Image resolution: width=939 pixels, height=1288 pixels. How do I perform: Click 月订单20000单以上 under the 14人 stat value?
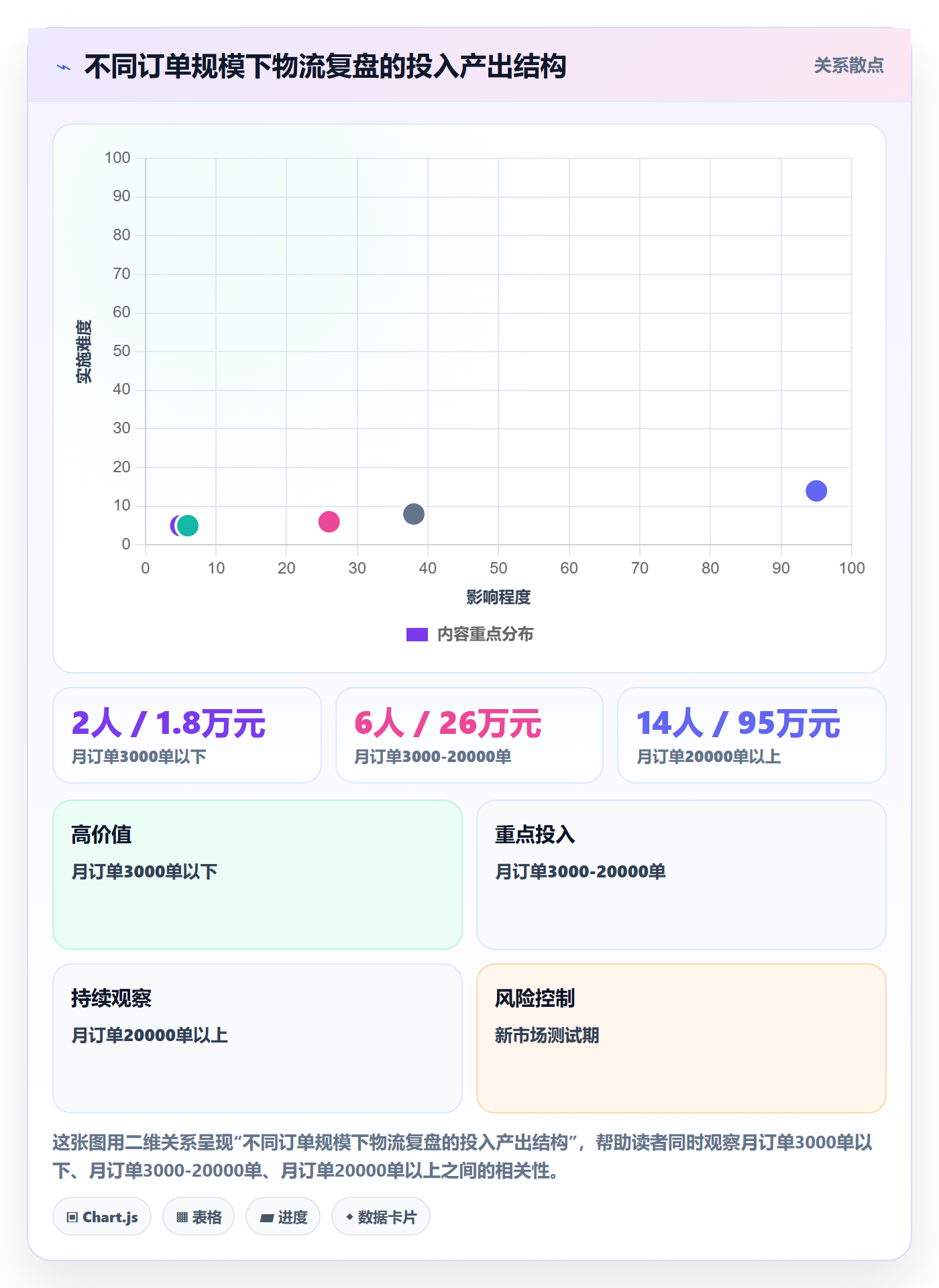708,757
